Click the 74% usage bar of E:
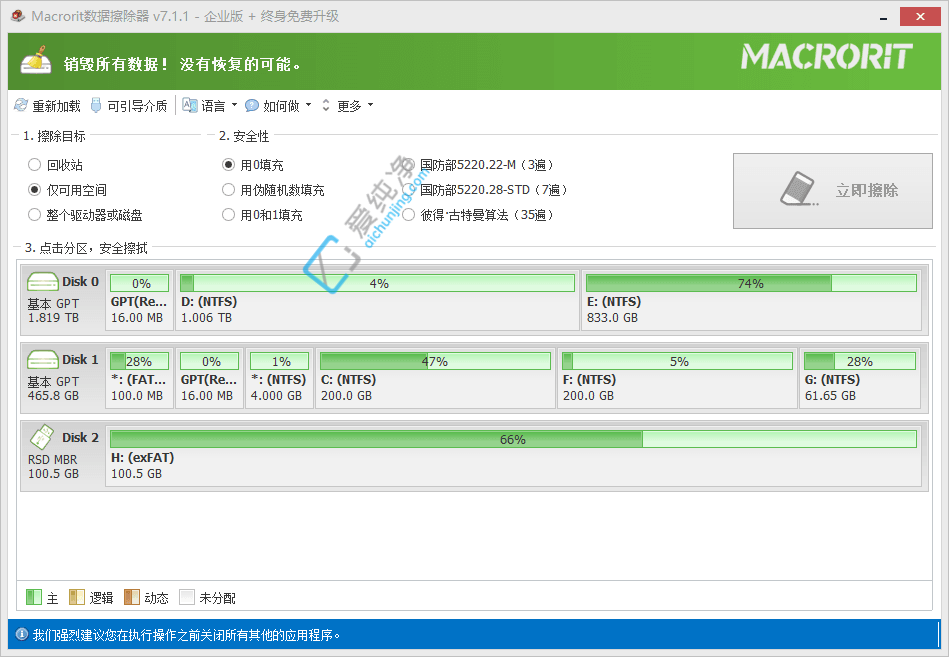Viewport: 949px width, 657px height. coord(751,283)
